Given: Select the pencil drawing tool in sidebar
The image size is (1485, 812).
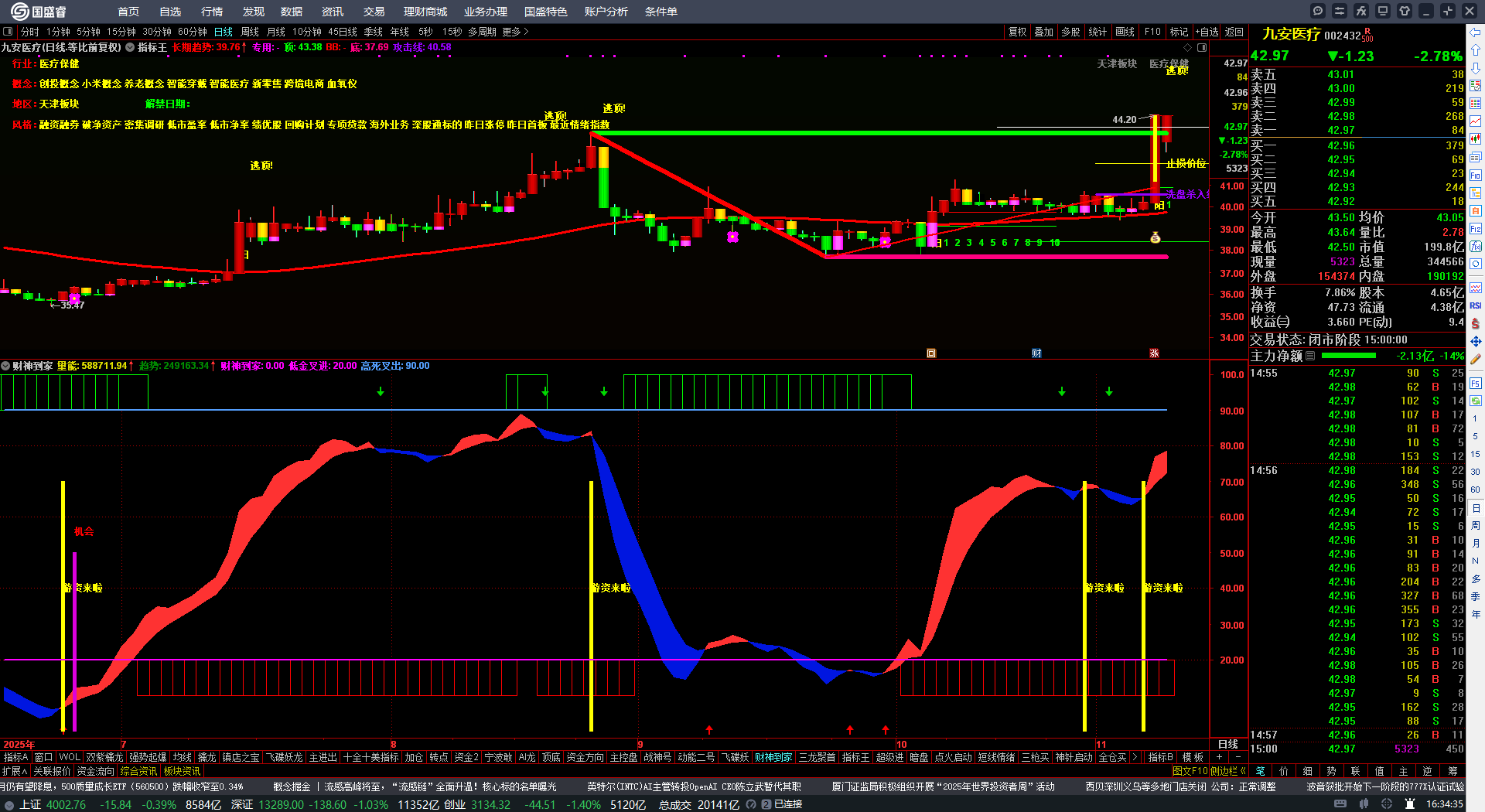Looking at the screenshot, I should (x=1476, y=360).
